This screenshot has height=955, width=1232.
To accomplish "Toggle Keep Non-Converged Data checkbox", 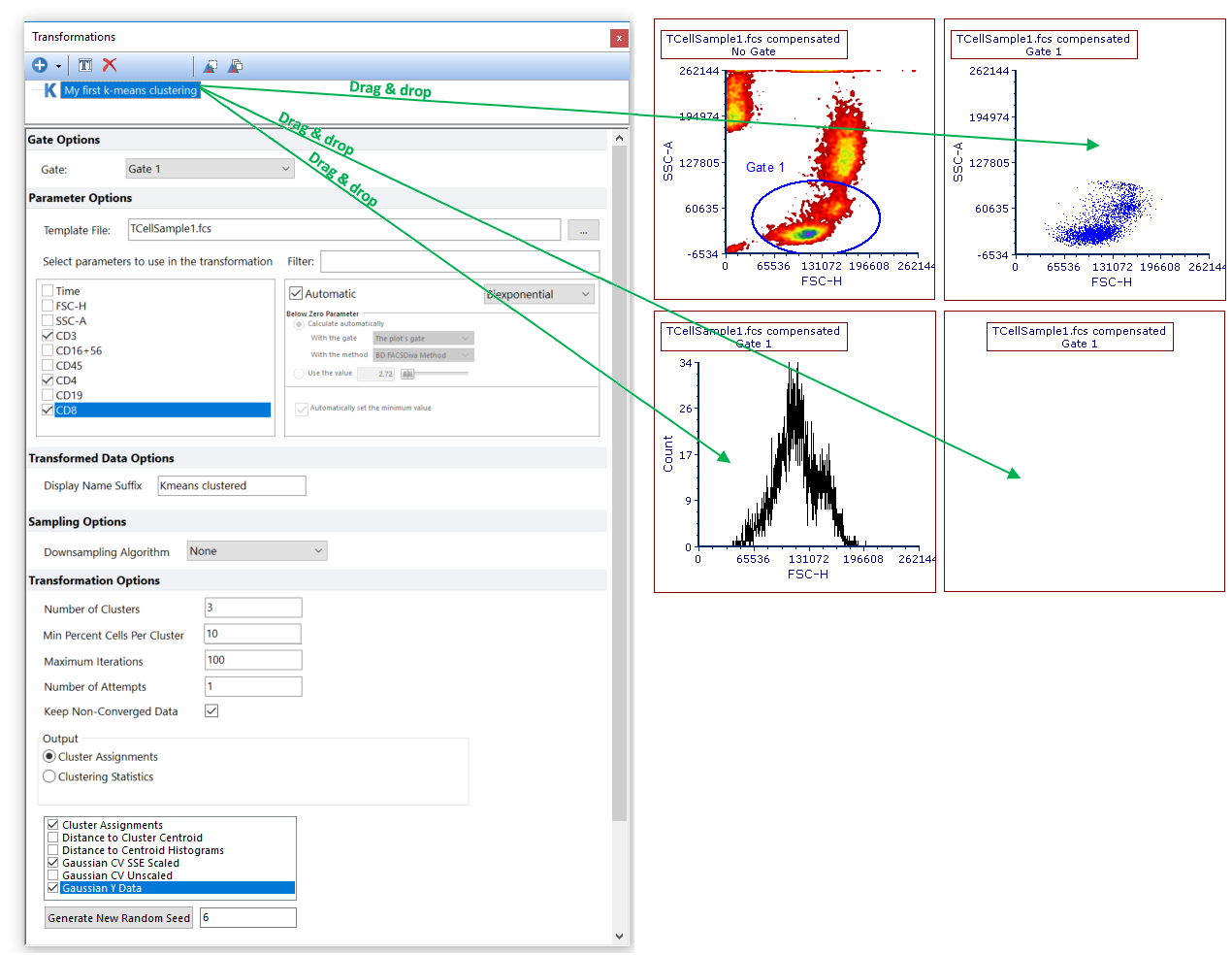I will tap(211, 710).
